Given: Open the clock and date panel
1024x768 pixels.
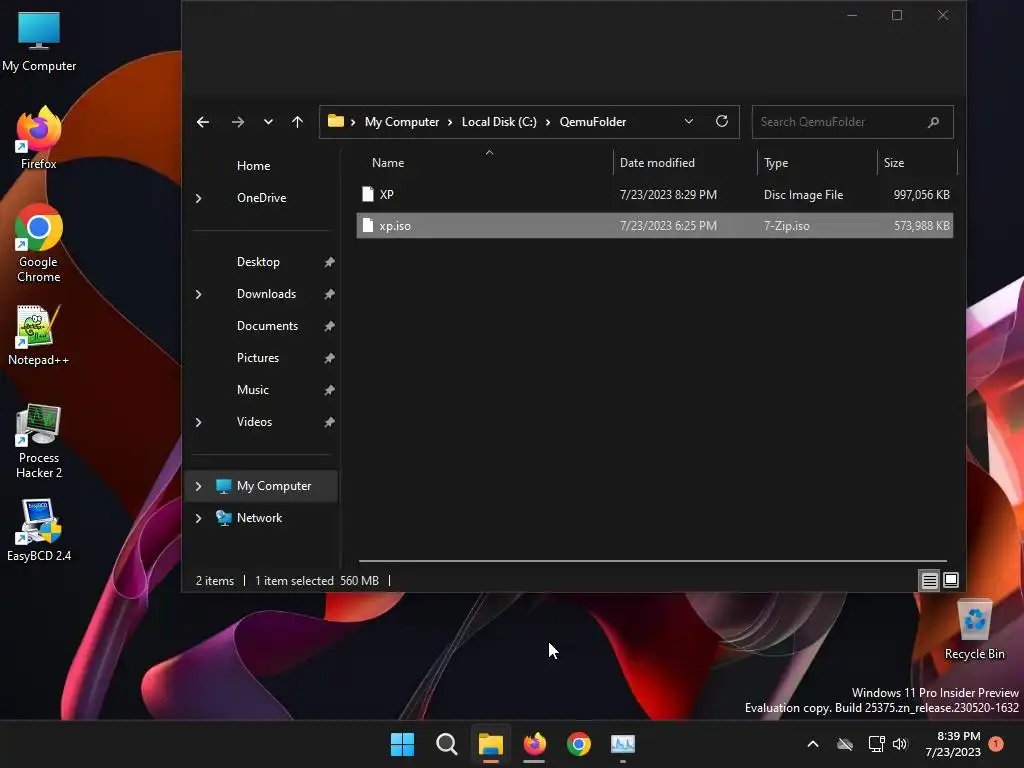Looking at the screenshot, I should pos(953,744).
